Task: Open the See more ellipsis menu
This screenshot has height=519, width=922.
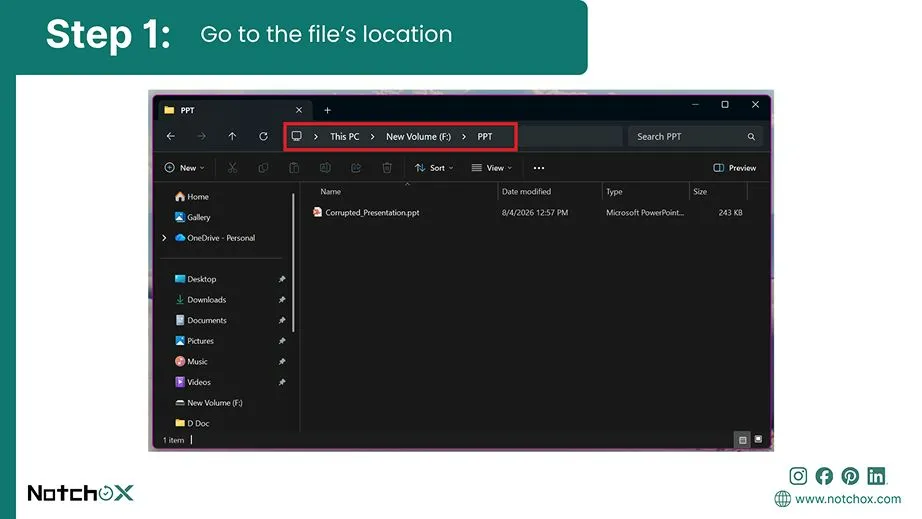Action: [539, 168]
